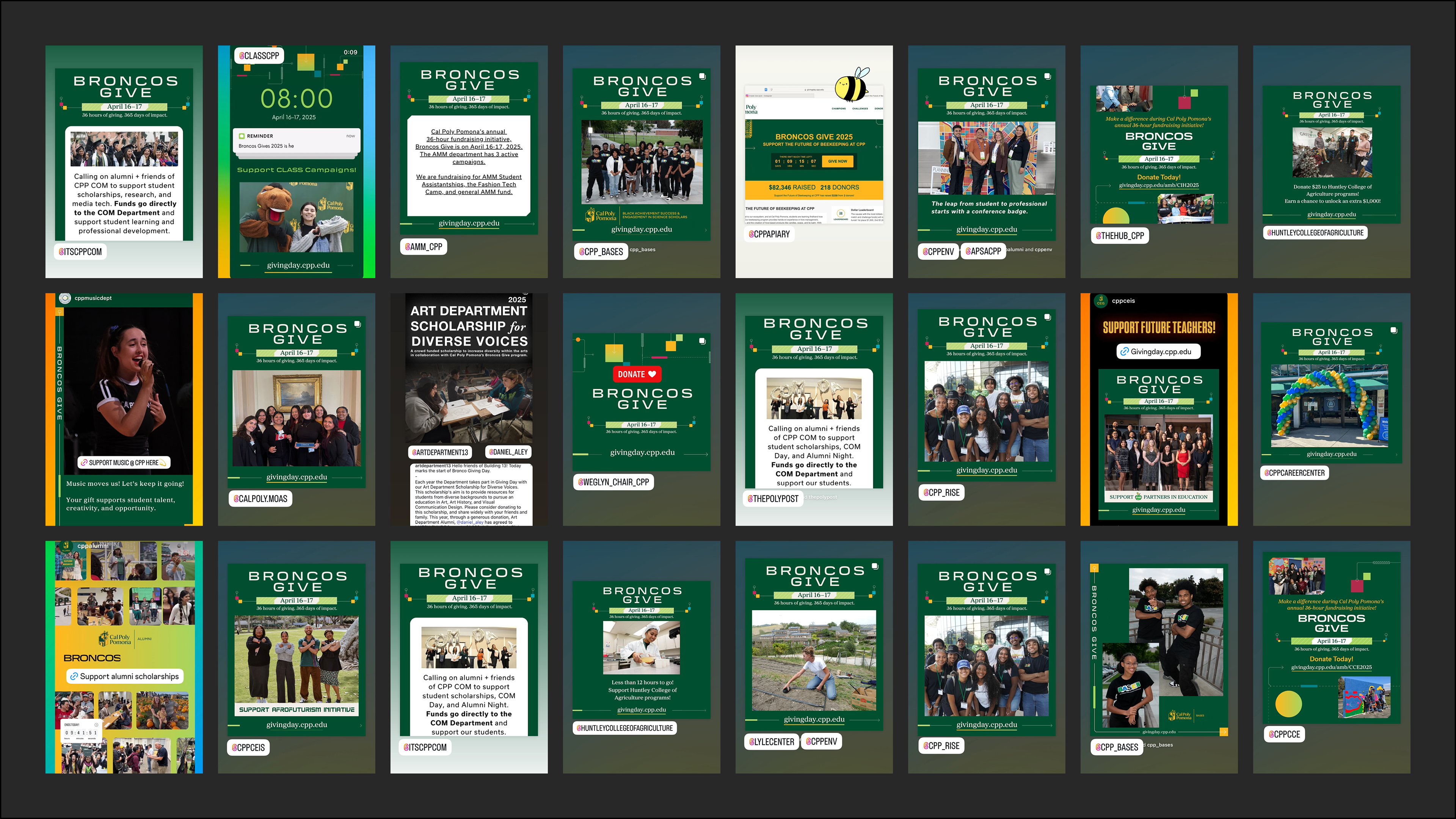Viewport: 1456px width, 819px height.
Task: Click the SUPPORT FUTURE TEACHERS! headline
Action: pyautogui.click(x=1159, y=327)
